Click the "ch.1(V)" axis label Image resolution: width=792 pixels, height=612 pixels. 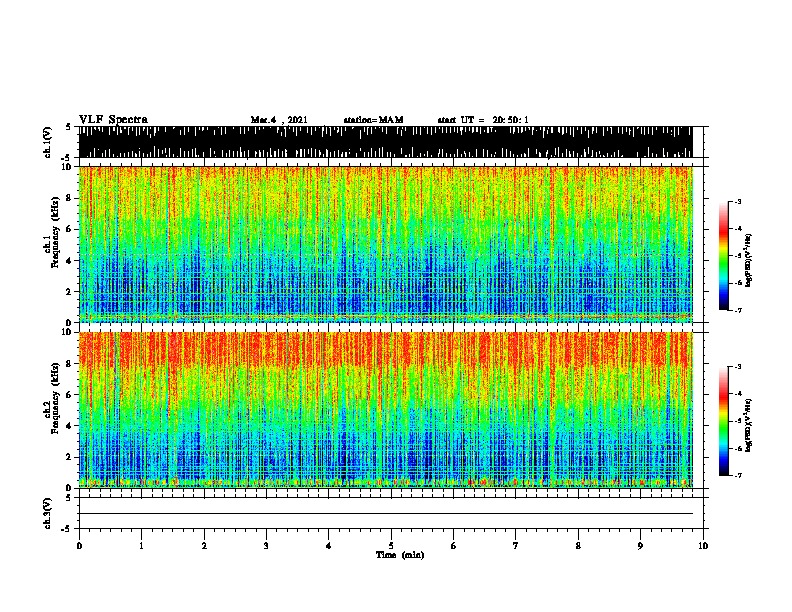point(47,142)
